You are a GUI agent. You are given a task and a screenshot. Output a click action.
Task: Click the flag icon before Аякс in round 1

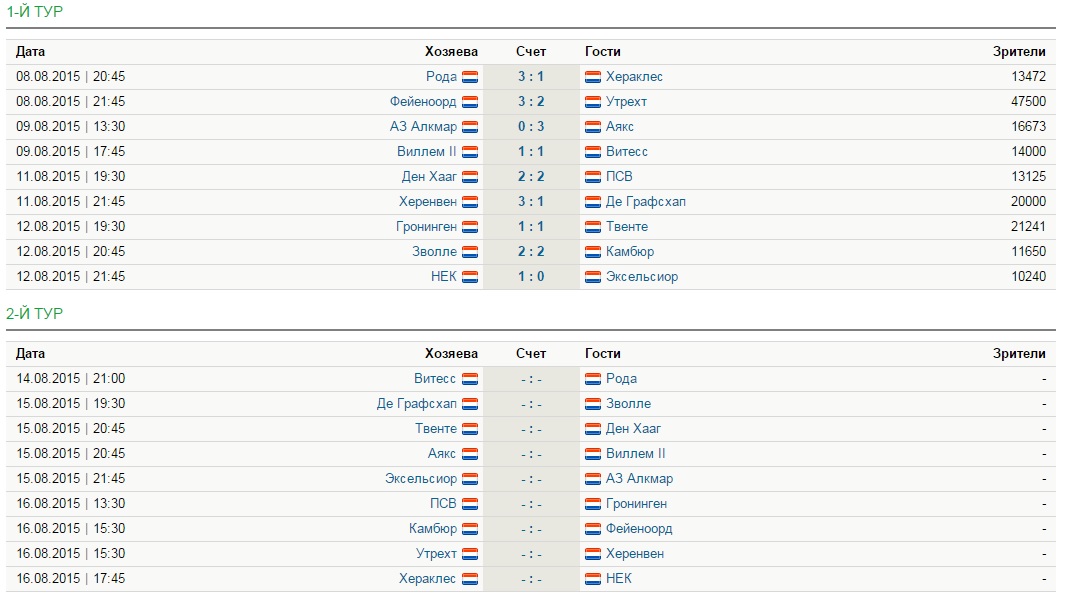593,127
